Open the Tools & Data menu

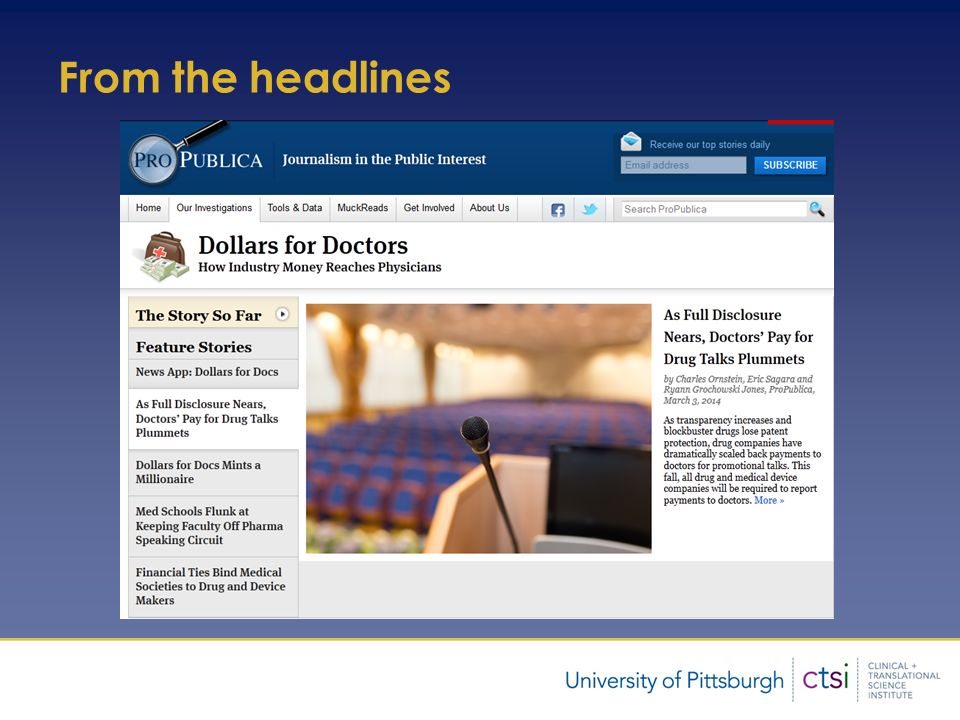294,208
